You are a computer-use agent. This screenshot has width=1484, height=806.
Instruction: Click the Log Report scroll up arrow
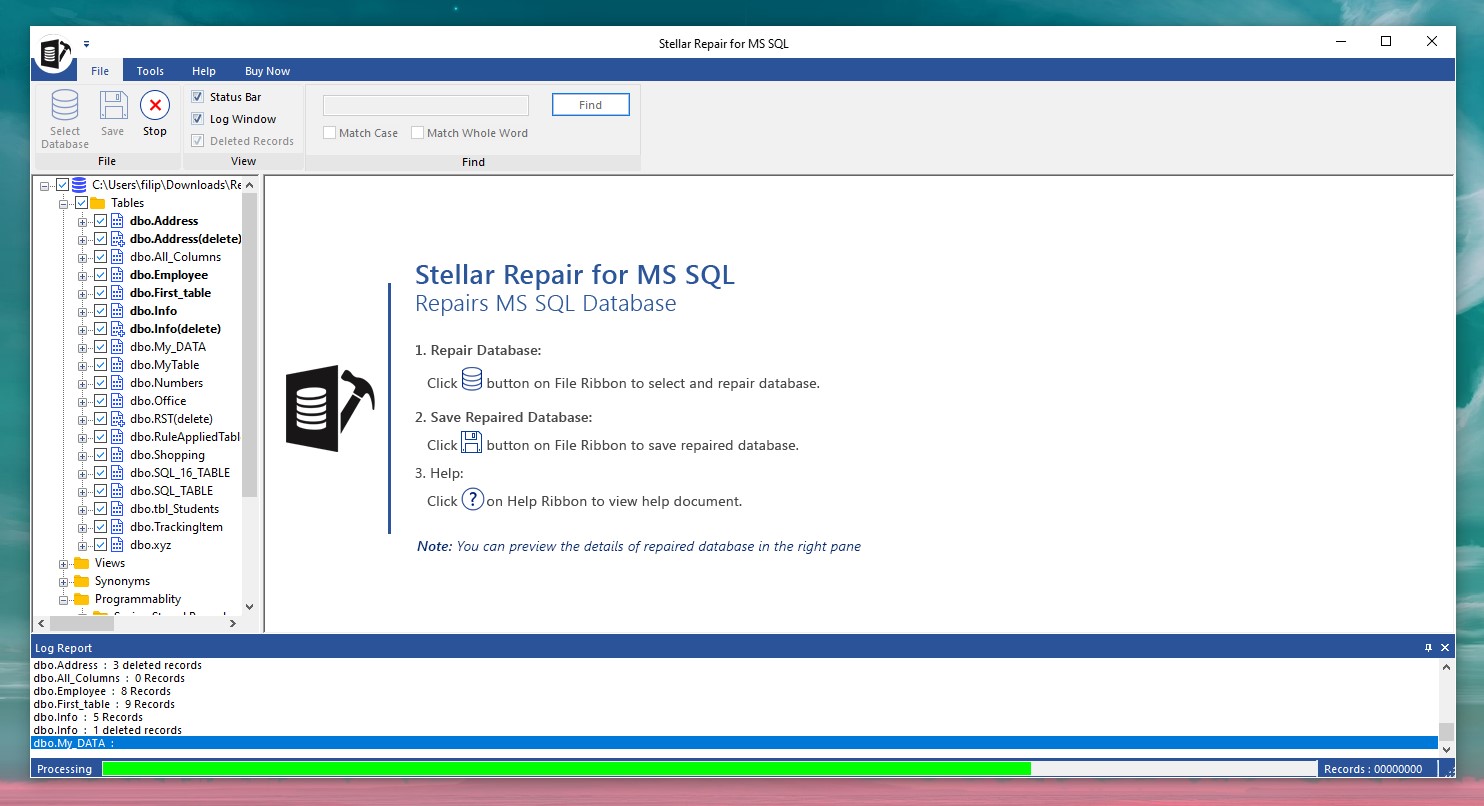1446,666
